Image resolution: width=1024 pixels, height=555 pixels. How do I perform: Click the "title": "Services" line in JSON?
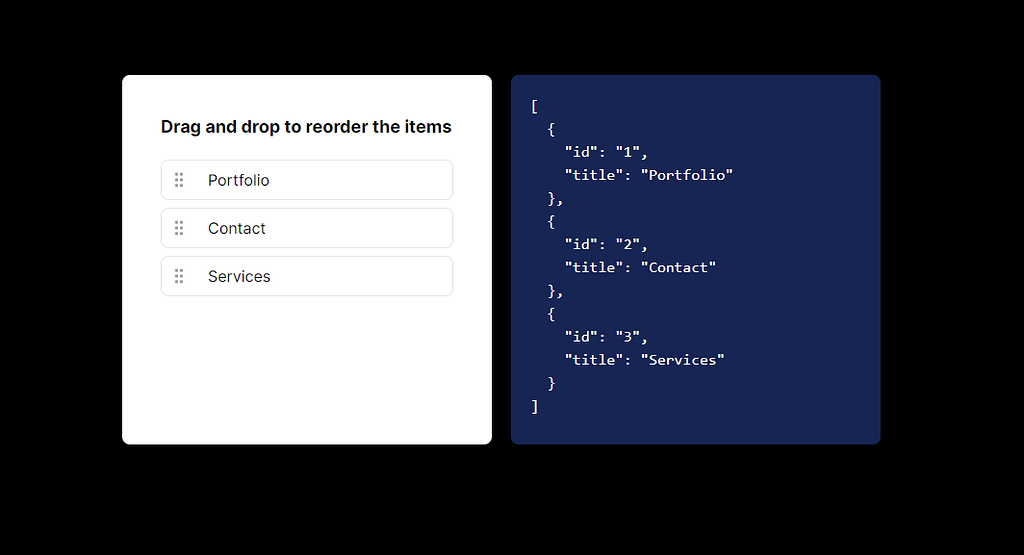pos(645,360)
